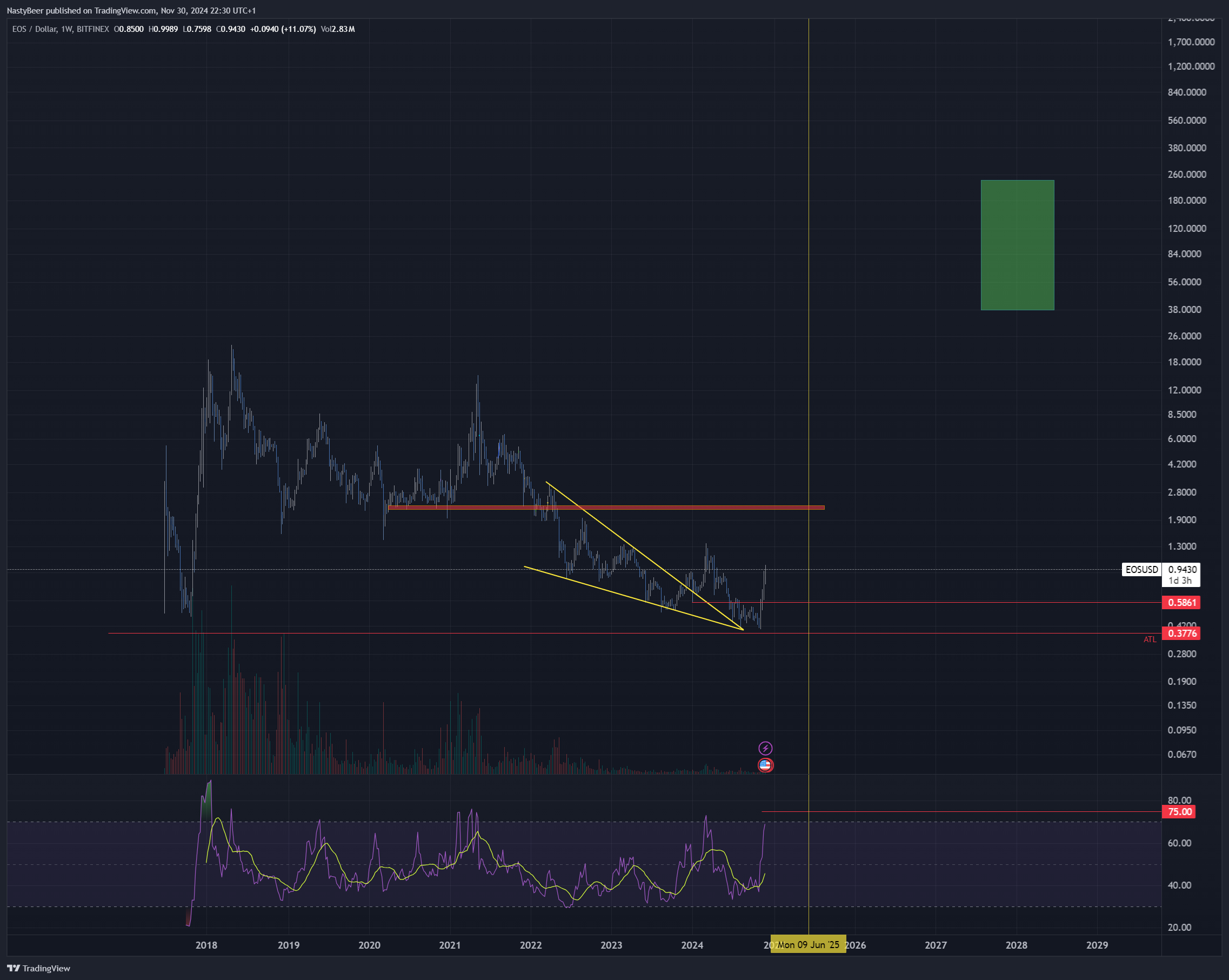Click the 2029 year label on time axis
The width and height of the screenshot is (1229, 980).
[x=1097, y=945]
